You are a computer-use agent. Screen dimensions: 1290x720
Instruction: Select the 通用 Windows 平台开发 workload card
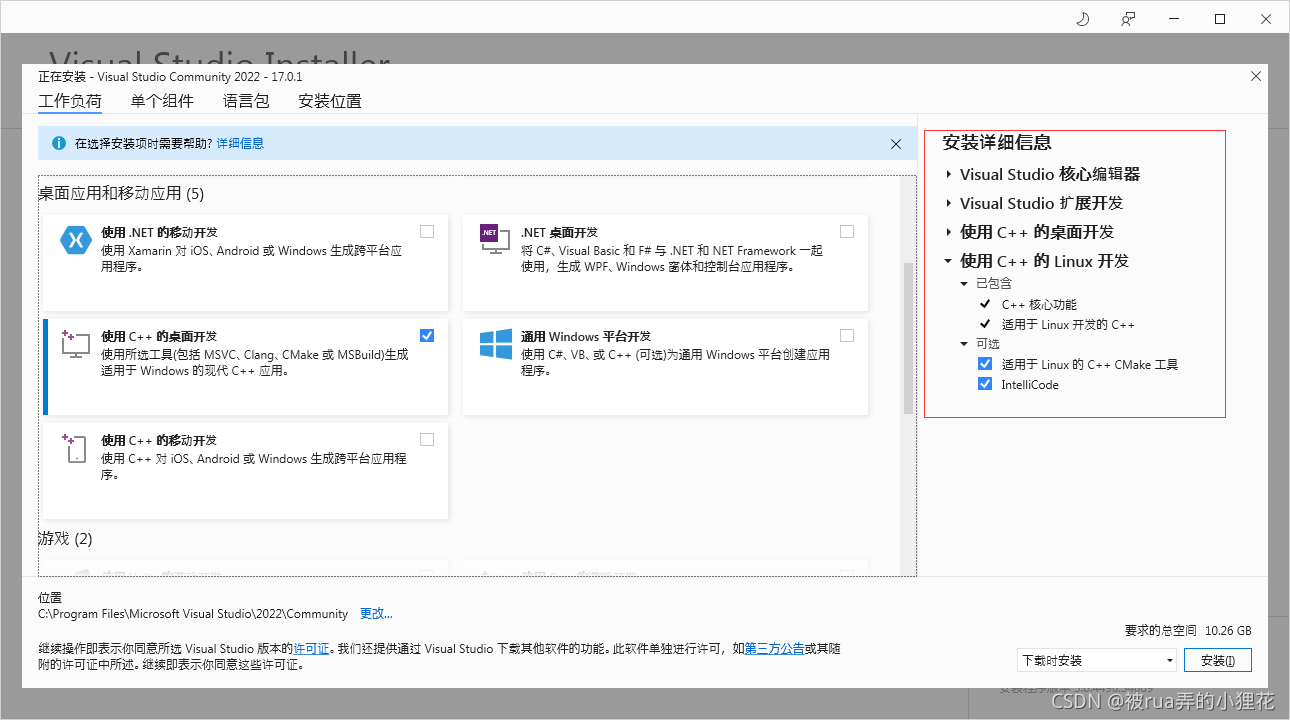(x=665, y=367)
